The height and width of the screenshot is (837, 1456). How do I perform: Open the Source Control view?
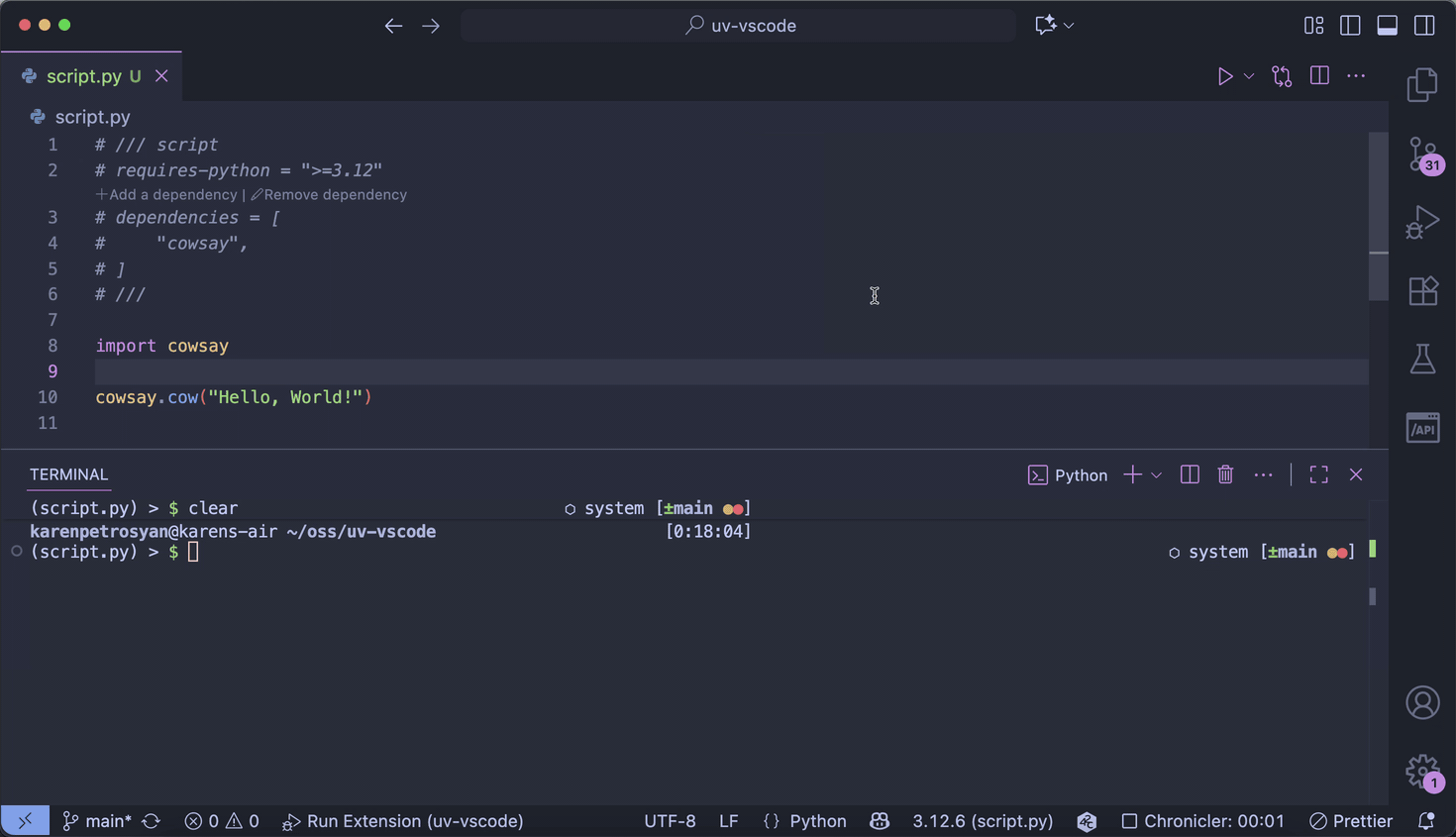[x=1422, y=155]
